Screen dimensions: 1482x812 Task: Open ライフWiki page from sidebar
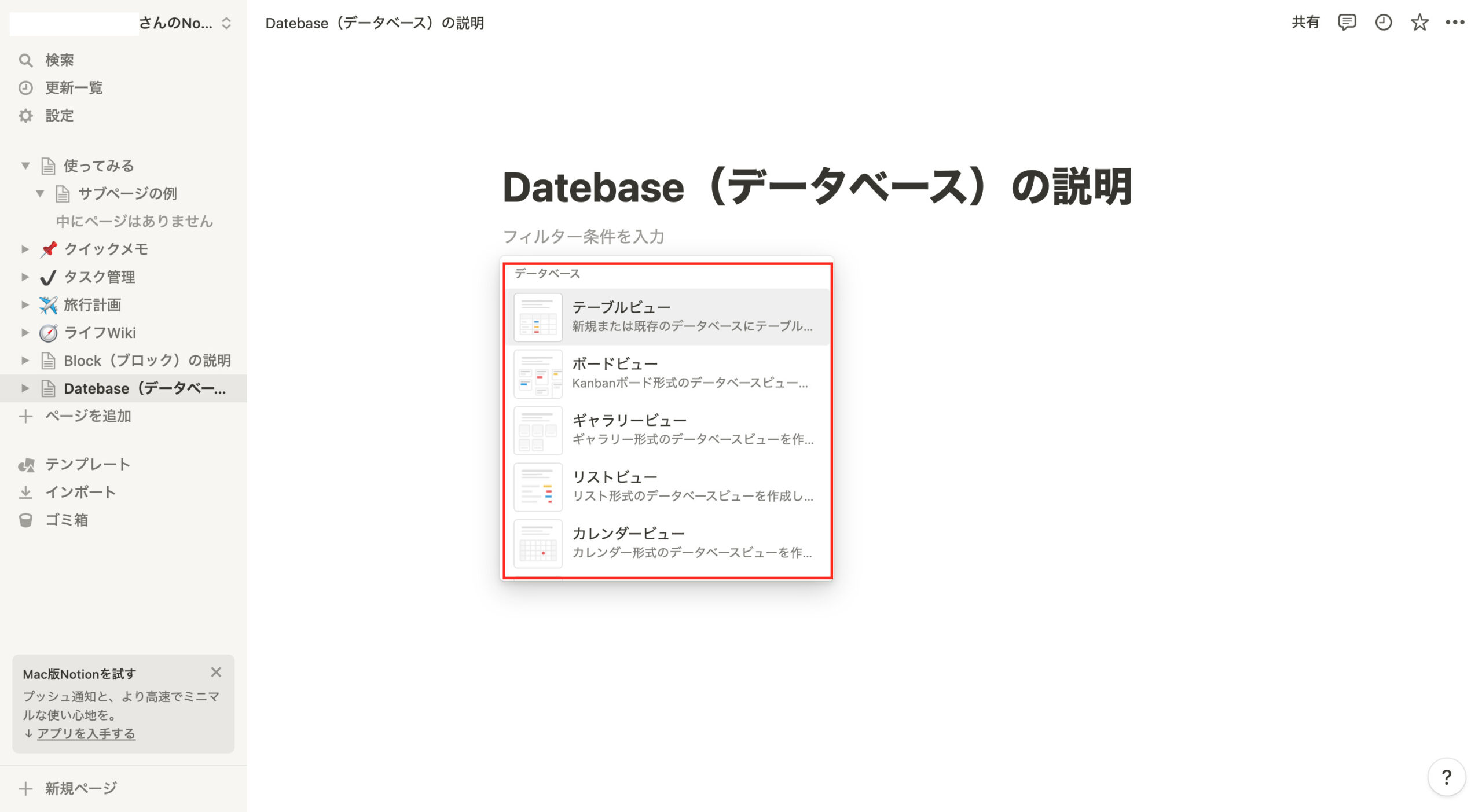coord(100,333)
